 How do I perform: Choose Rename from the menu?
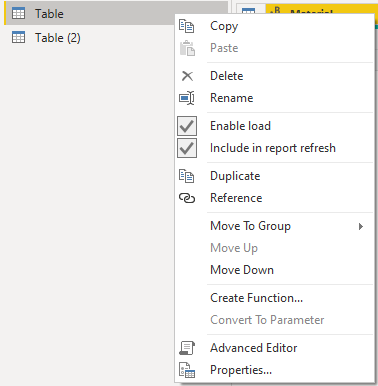[x=275, y=98]
